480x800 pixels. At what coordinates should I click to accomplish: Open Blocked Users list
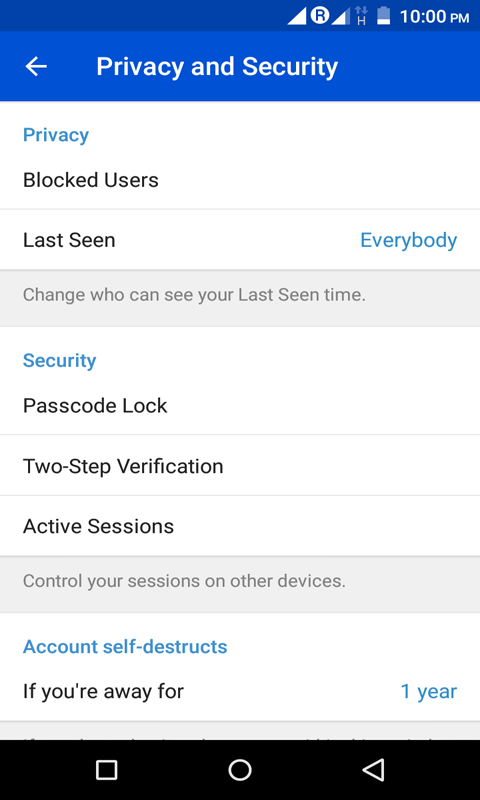[240, 180]
